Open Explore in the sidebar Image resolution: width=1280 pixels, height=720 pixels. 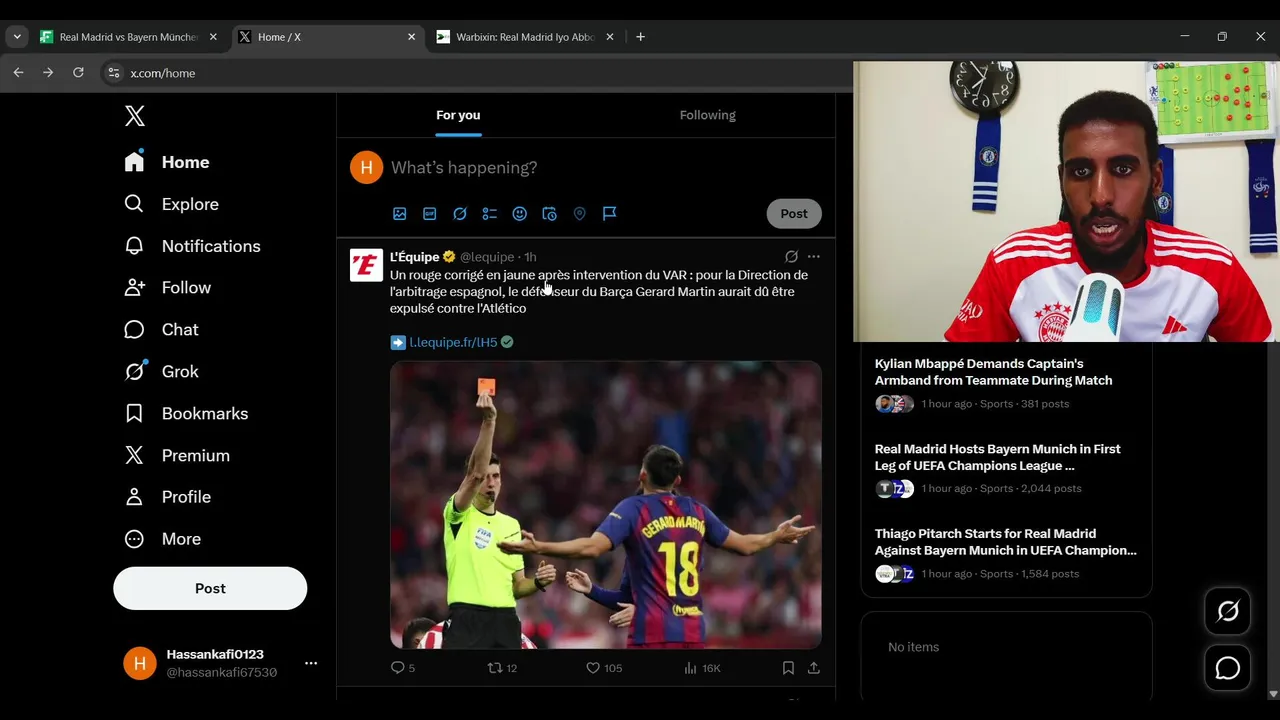[x=171, y=204]
